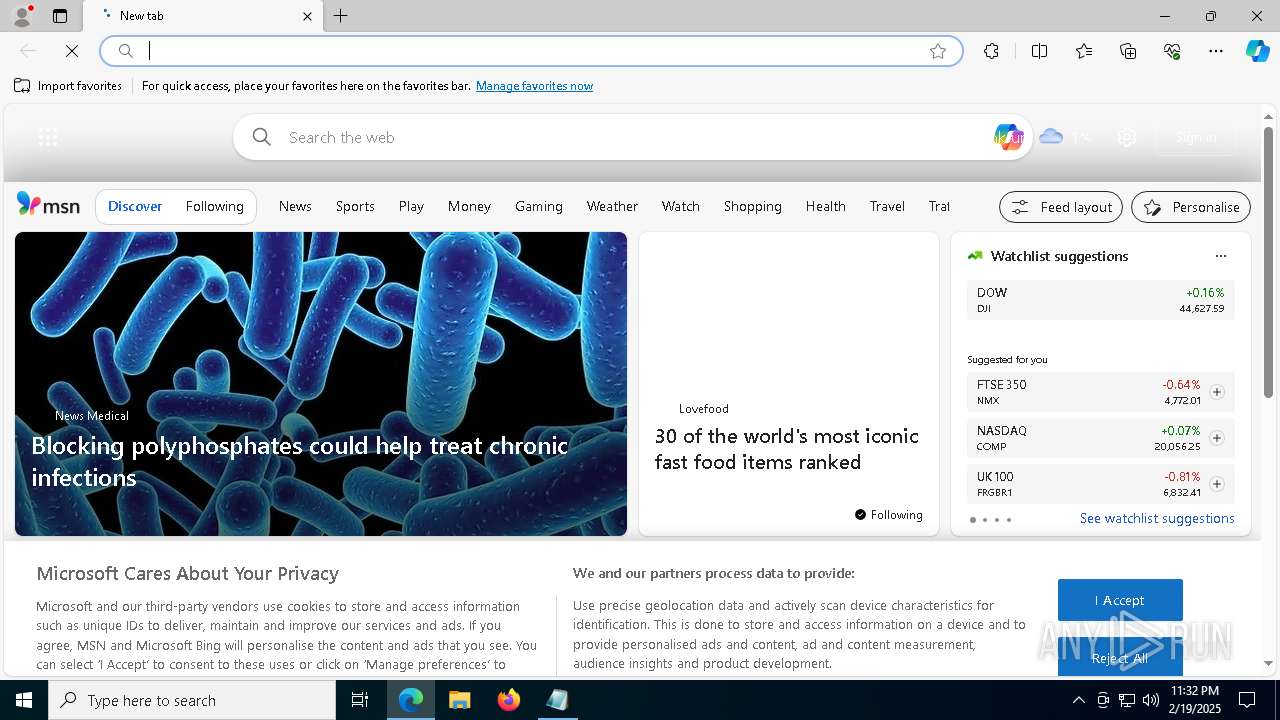This screenshot has width=1280, height=720.
Task: Add FTSE 350 to watchlist
Action: click(x=1216, y=392)
